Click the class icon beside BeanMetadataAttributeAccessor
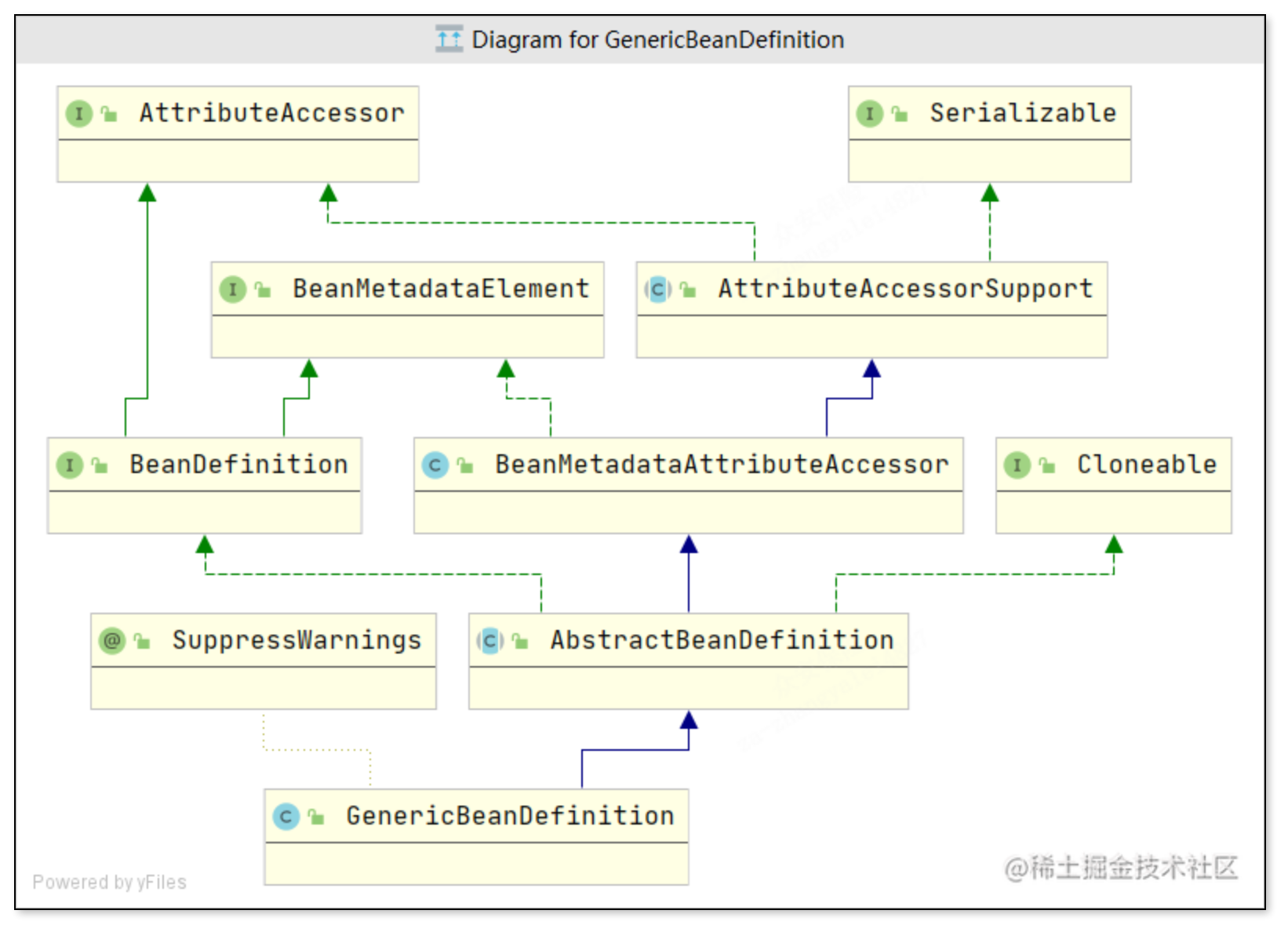This screenshot has width=1288, height=932. (x=435, y=465)
